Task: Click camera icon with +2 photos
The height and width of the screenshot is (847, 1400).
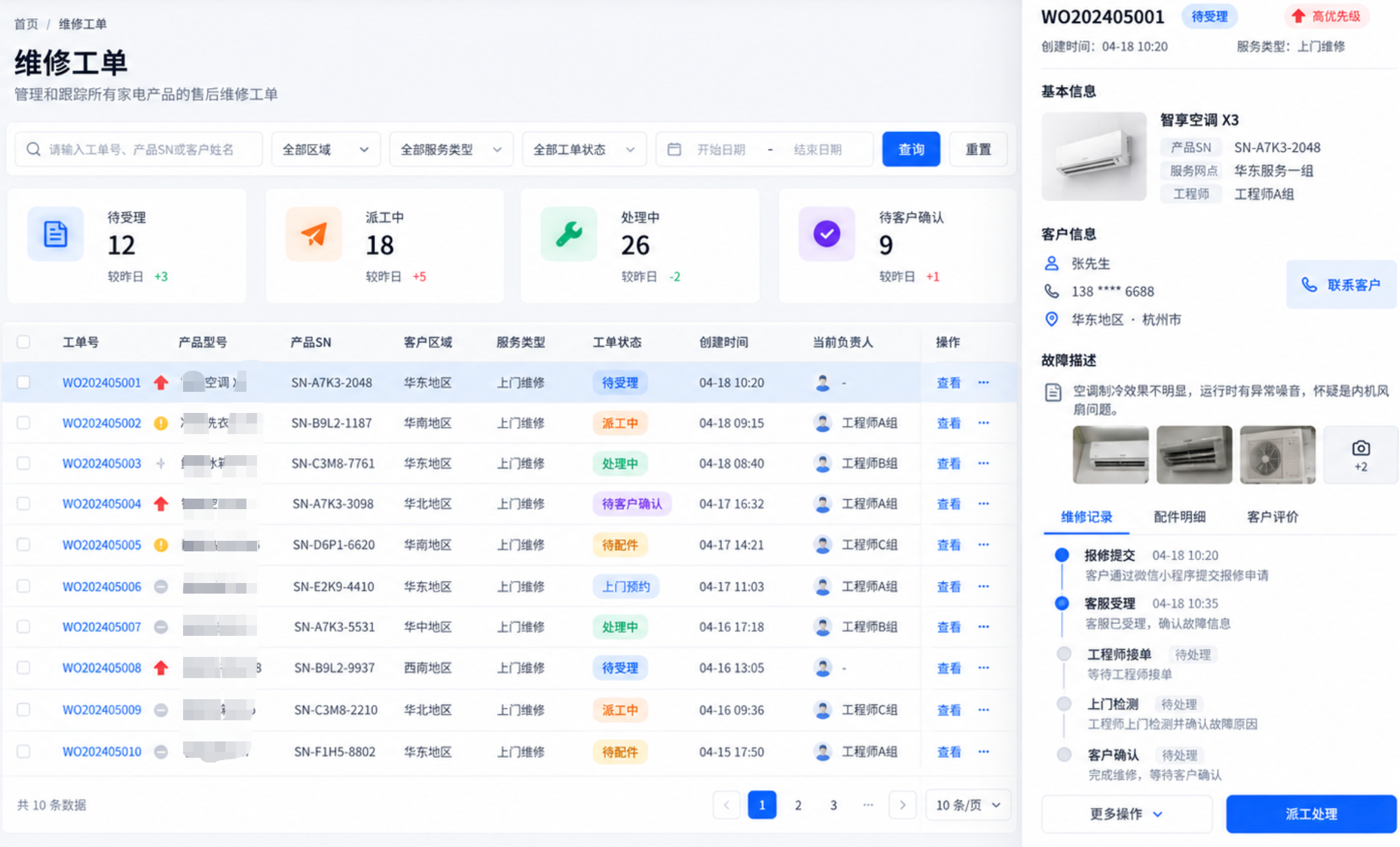Action: [1361, 455]
